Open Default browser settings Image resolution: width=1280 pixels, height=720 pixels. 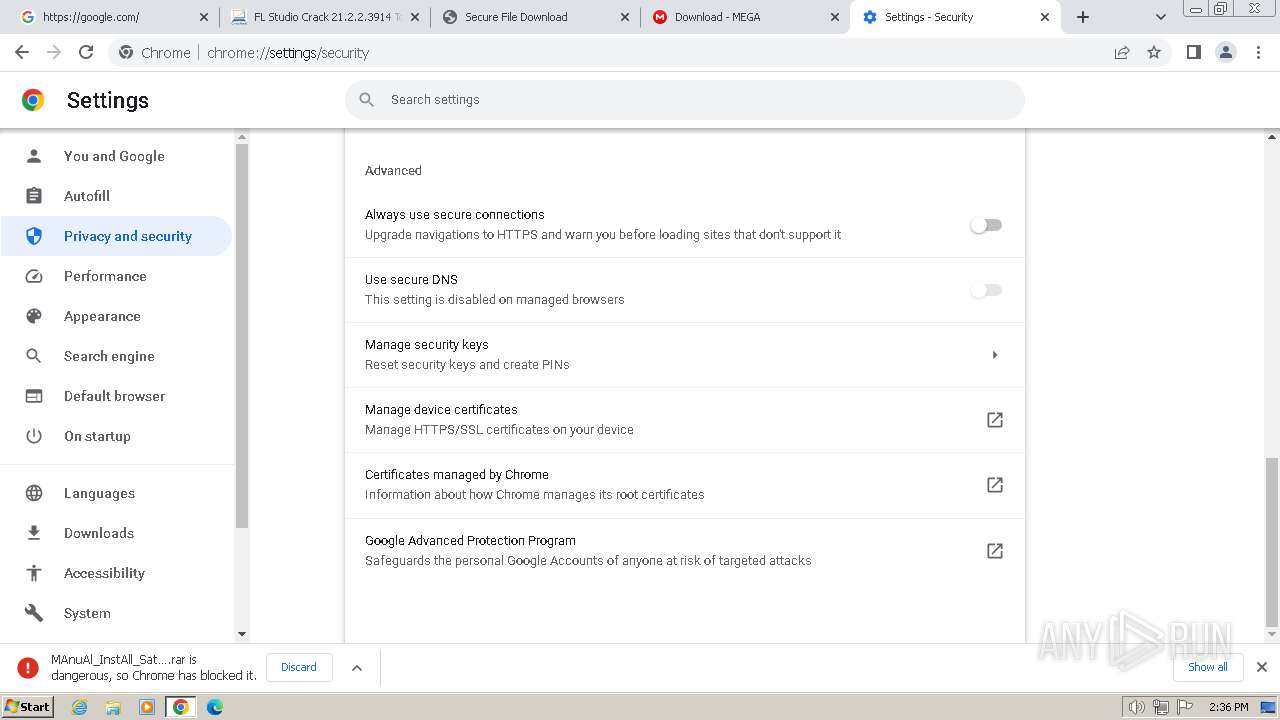coord(115,396)
